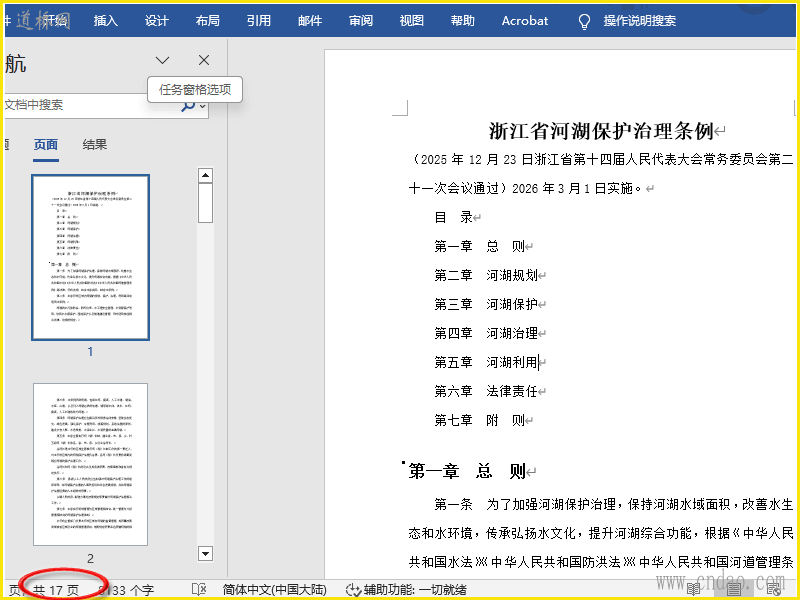Select the 页面 tab in navigation
This screenshot has width=800, height=600.
[46, 145]
